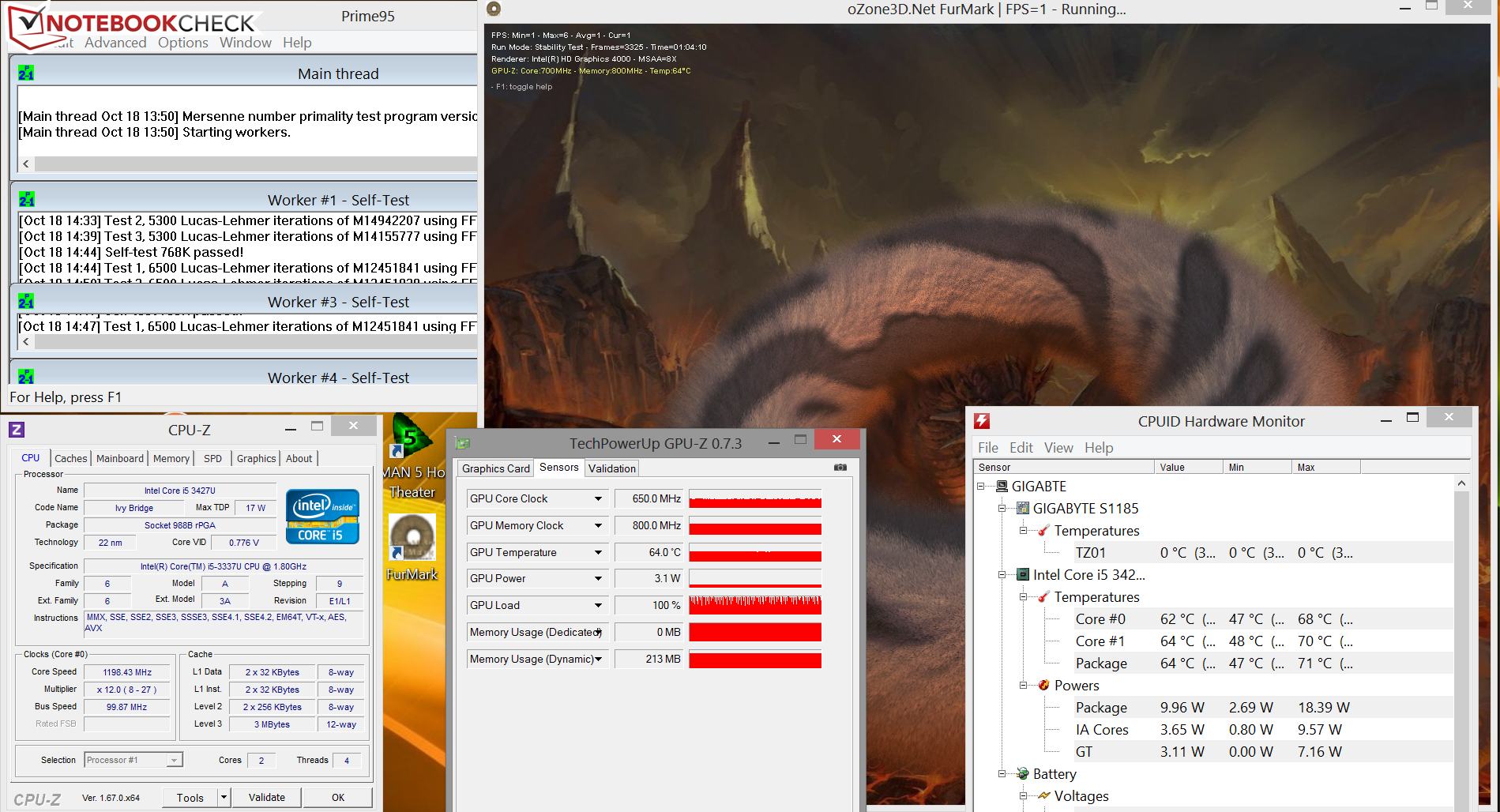Click the CPU Temperatures thermometer icon under Intel Core
Image resolution: width=1500 pixels, height=812 pixels.
click(1044, 597)
